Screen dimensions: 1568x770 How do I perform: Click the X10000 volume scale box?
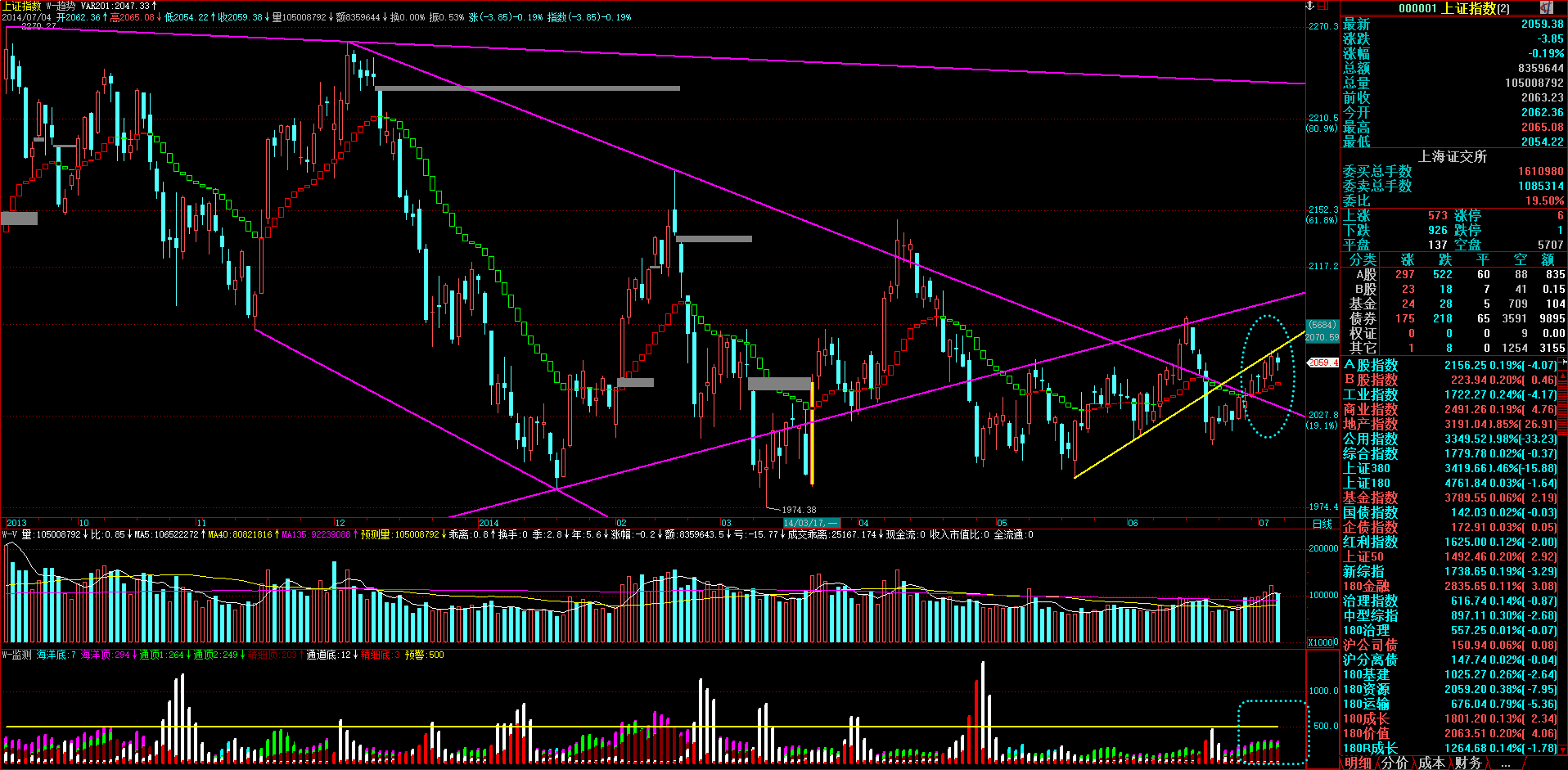[1322, 642]
